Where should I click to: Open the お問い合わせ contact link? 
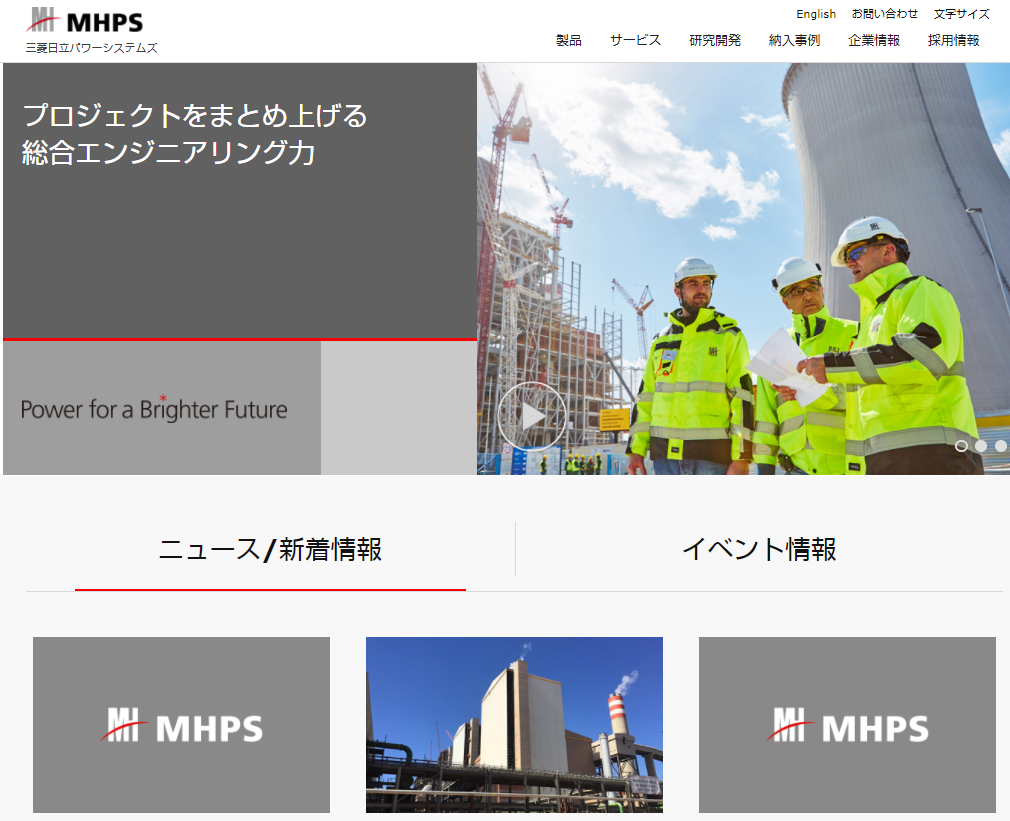click(x=884, y=14)
